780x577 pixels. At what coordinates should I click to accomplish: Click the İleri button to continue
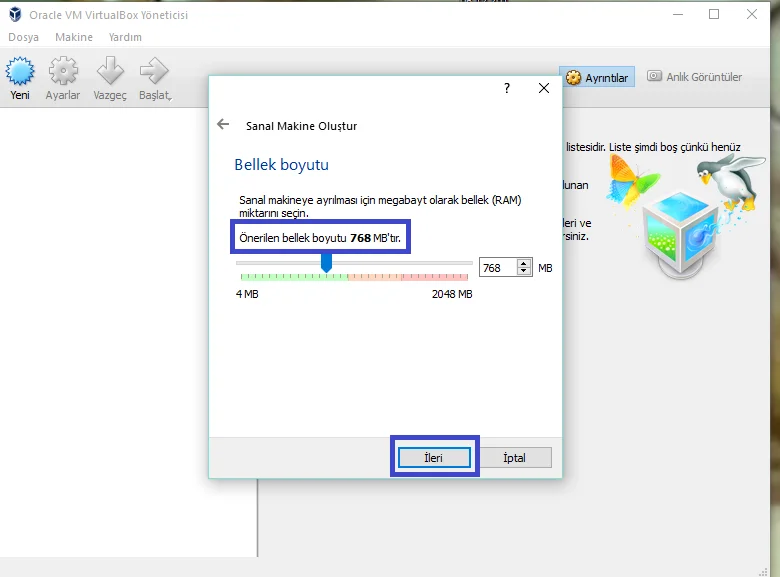[434, 457]
